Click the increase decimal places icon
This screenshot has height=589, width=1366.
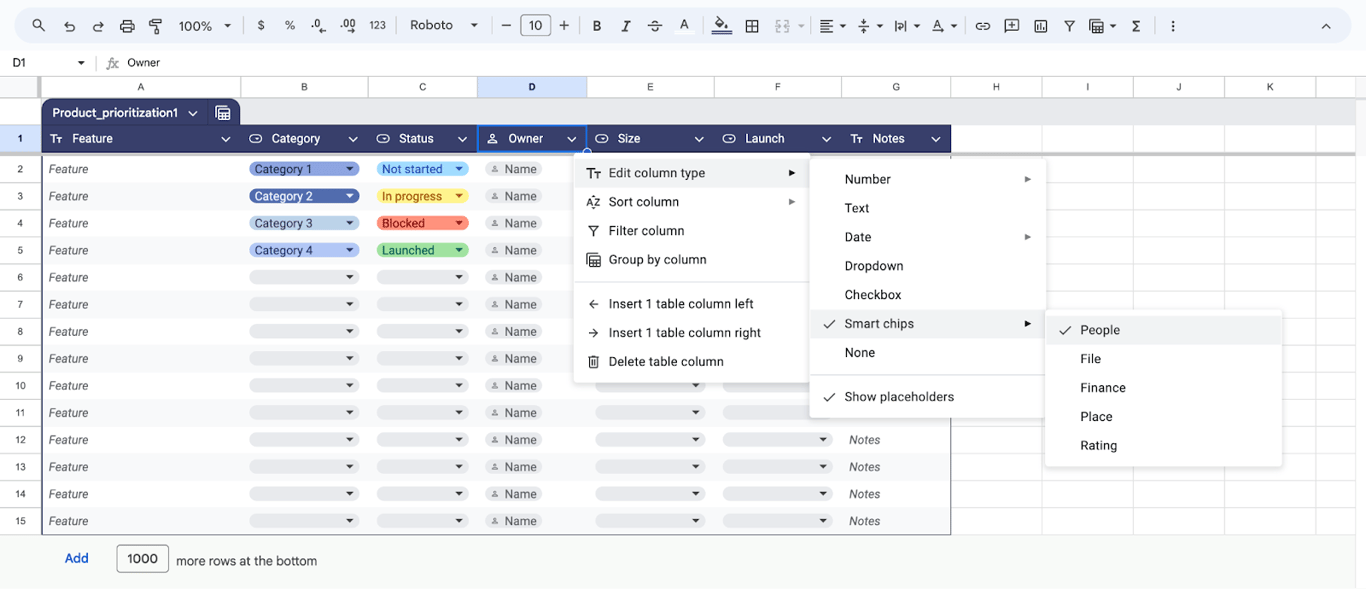click(348, 26)
